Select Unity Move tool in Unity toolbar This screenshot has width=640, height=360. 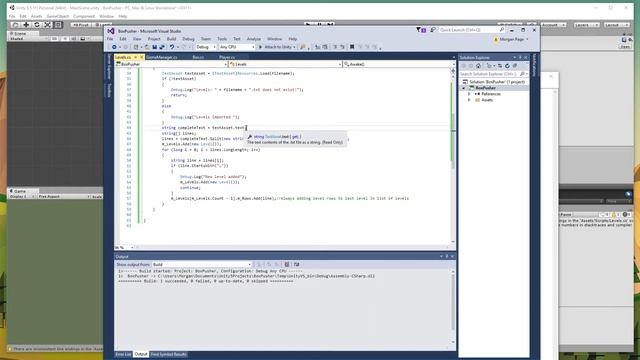pos(26,25)
